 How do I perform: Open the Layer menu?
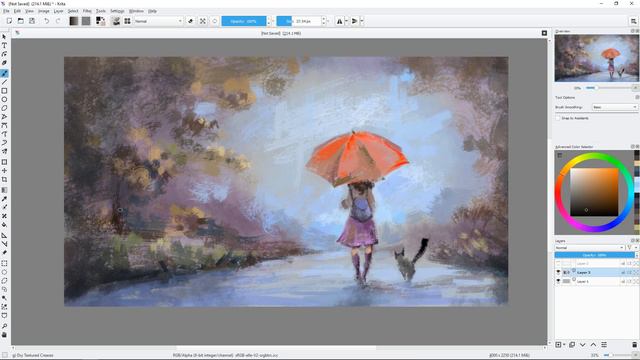pos(58,11)
